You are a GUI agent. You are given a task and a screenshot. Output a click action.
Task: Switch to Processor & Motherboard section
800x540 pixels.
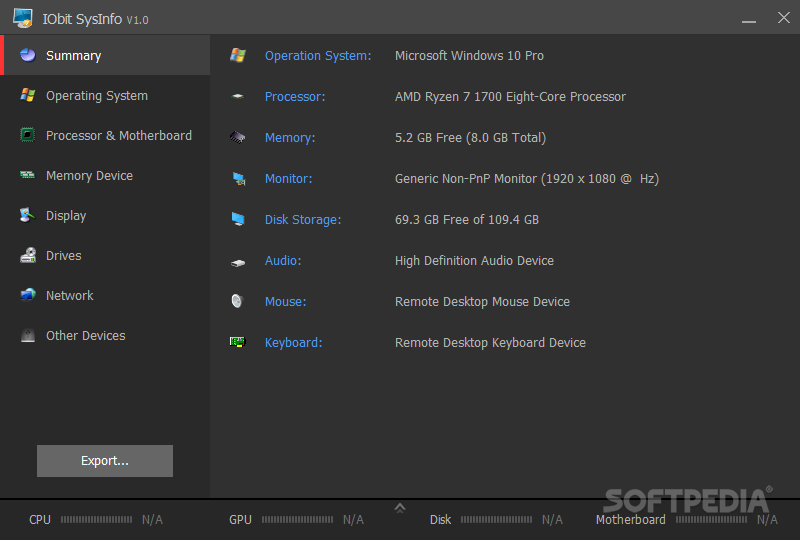click(107, 135)
